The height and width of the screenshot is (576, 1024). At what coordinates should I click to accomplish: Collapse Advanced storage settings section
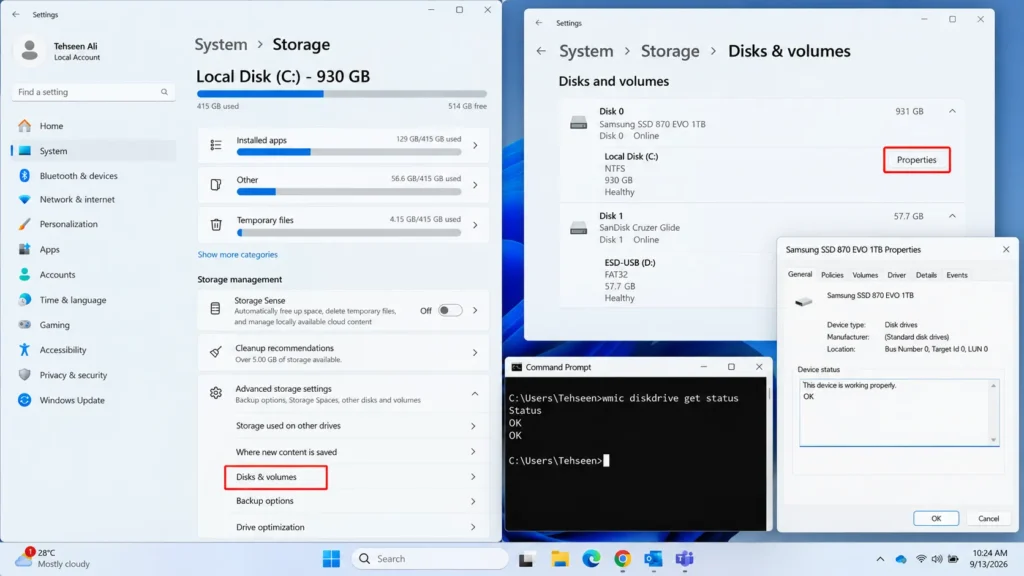click(475, 394)
